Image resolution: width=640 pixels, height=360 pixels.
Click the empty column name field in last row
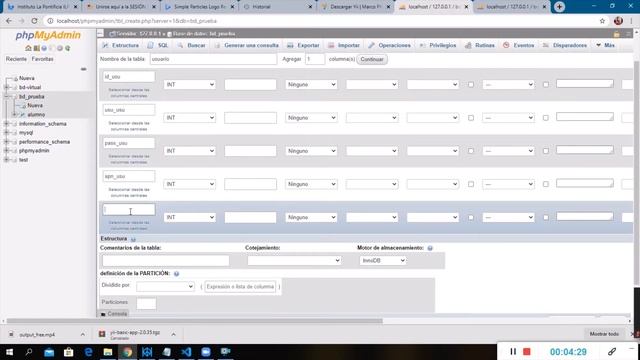point(129,210)
